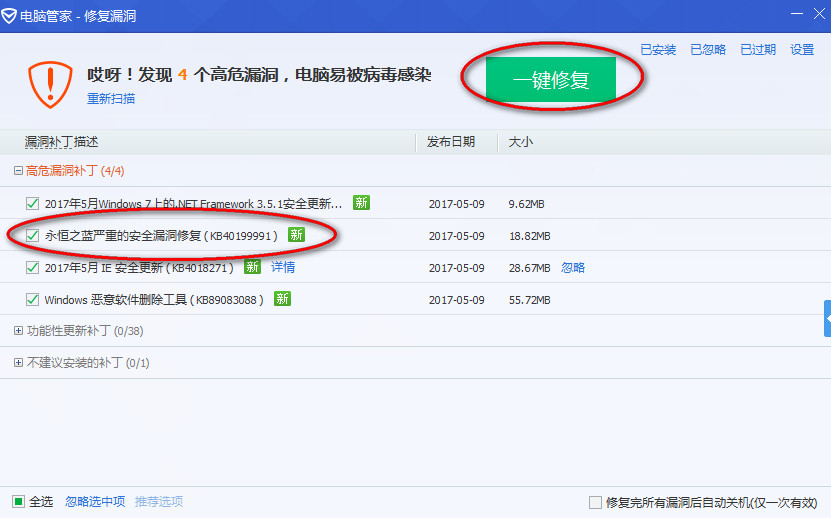
Task: Click the 新 badge on 恶意软件删除工具 row
Action: [x=282, y=298]
